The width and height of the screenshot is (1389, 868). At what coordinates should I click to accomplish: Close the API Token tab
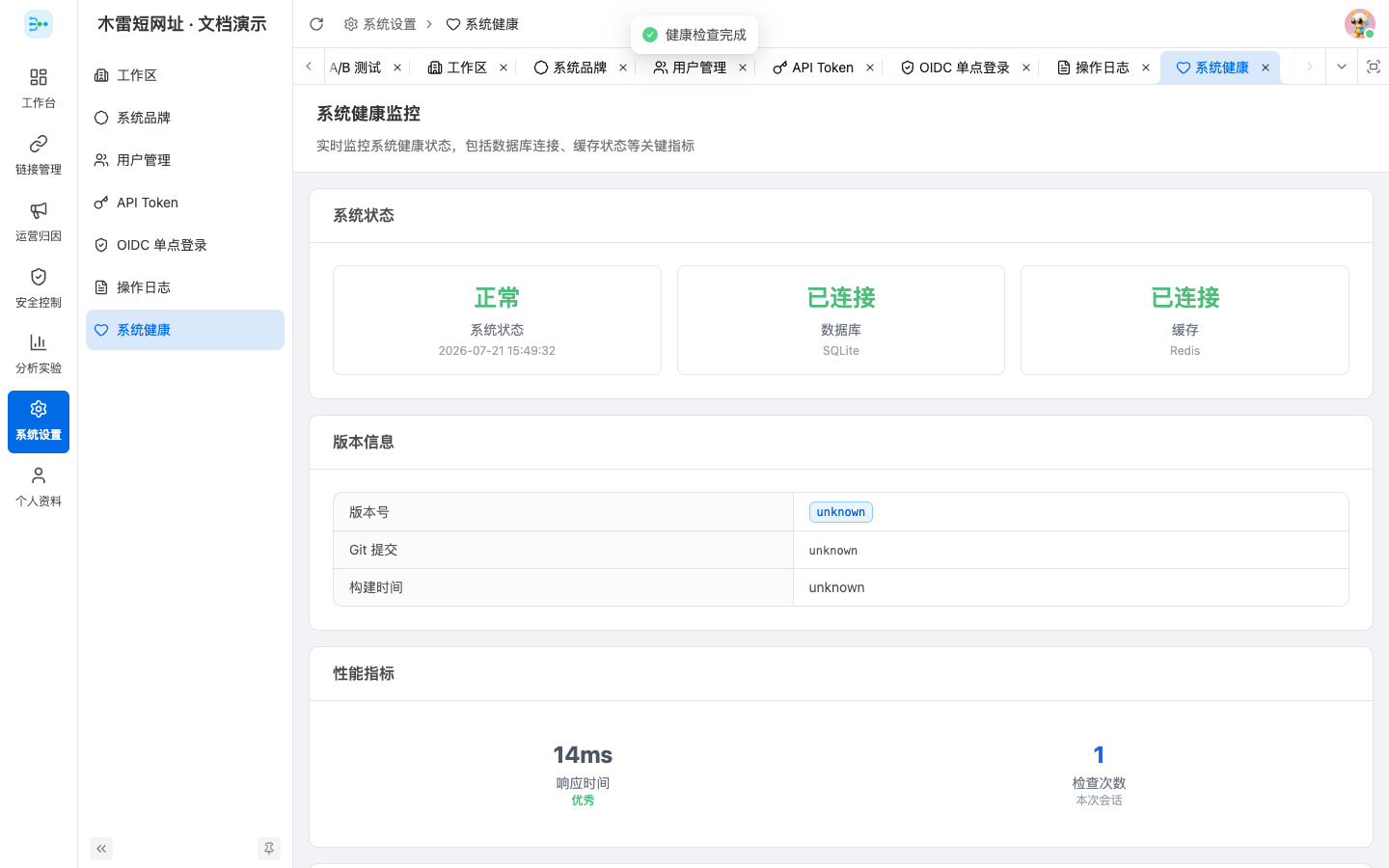(870, 68)
